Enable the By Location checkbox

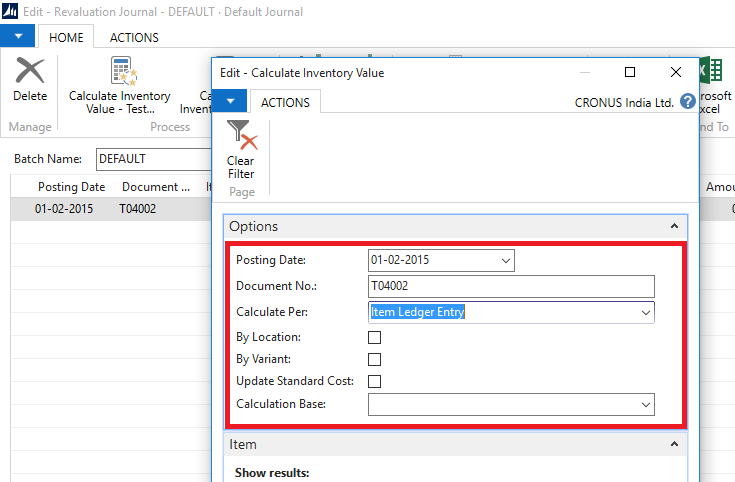pyautogui.click(x=375, y=338)
